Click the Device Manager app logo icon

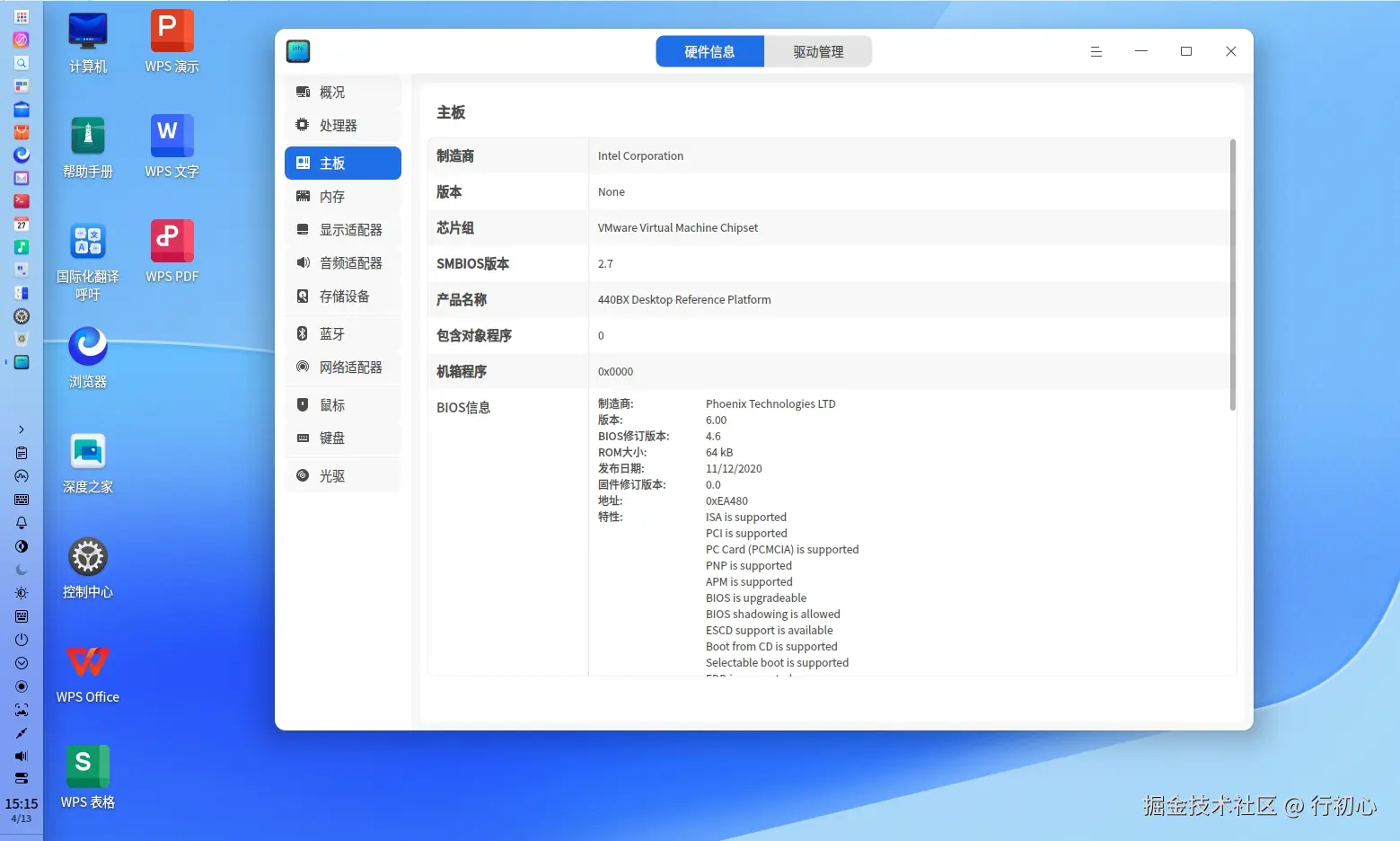coord(298,51)
